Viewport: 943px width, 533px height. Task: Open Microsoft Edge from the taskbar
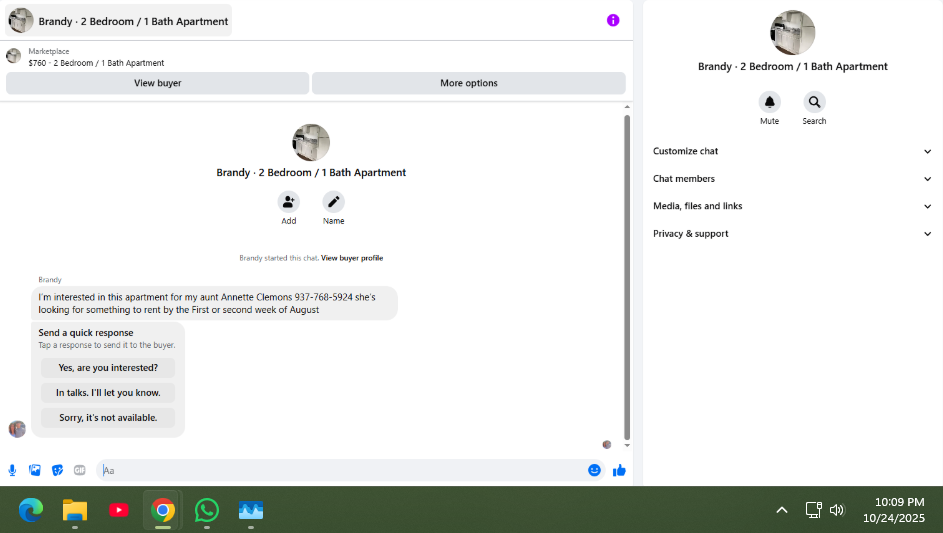coord(31,510)
